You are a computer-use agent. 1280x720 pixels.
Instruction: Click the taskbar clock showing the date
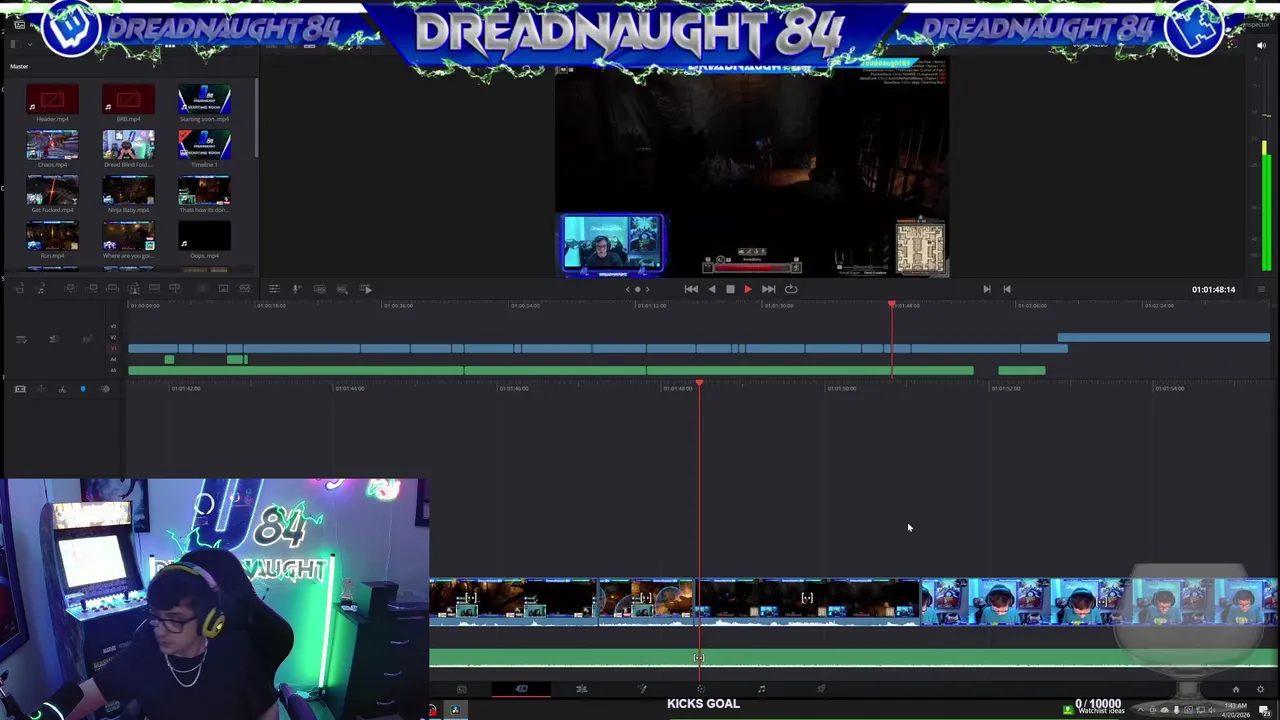pos(1236,710)
